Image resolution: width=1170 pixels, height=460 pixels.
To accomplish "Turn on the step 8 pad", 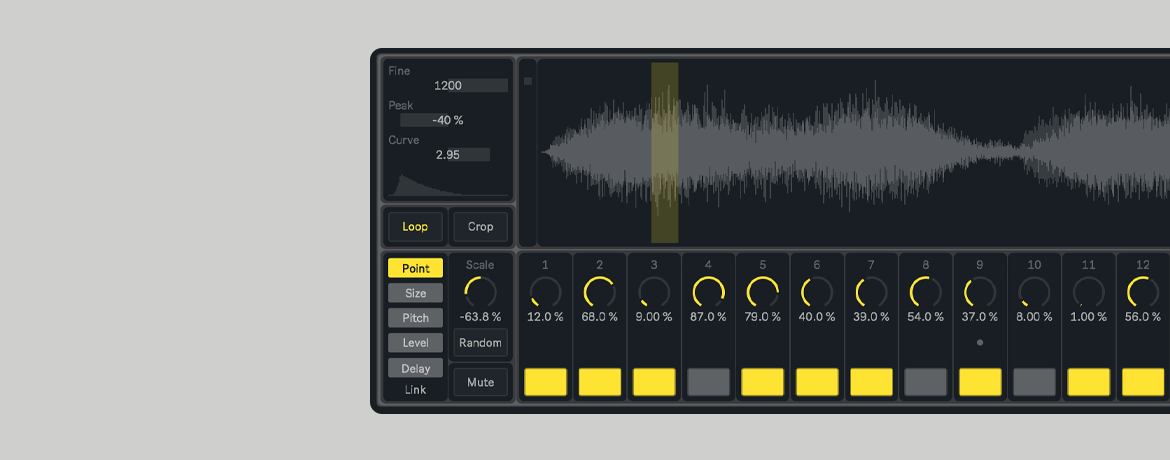I will click(x=925, y=381).
